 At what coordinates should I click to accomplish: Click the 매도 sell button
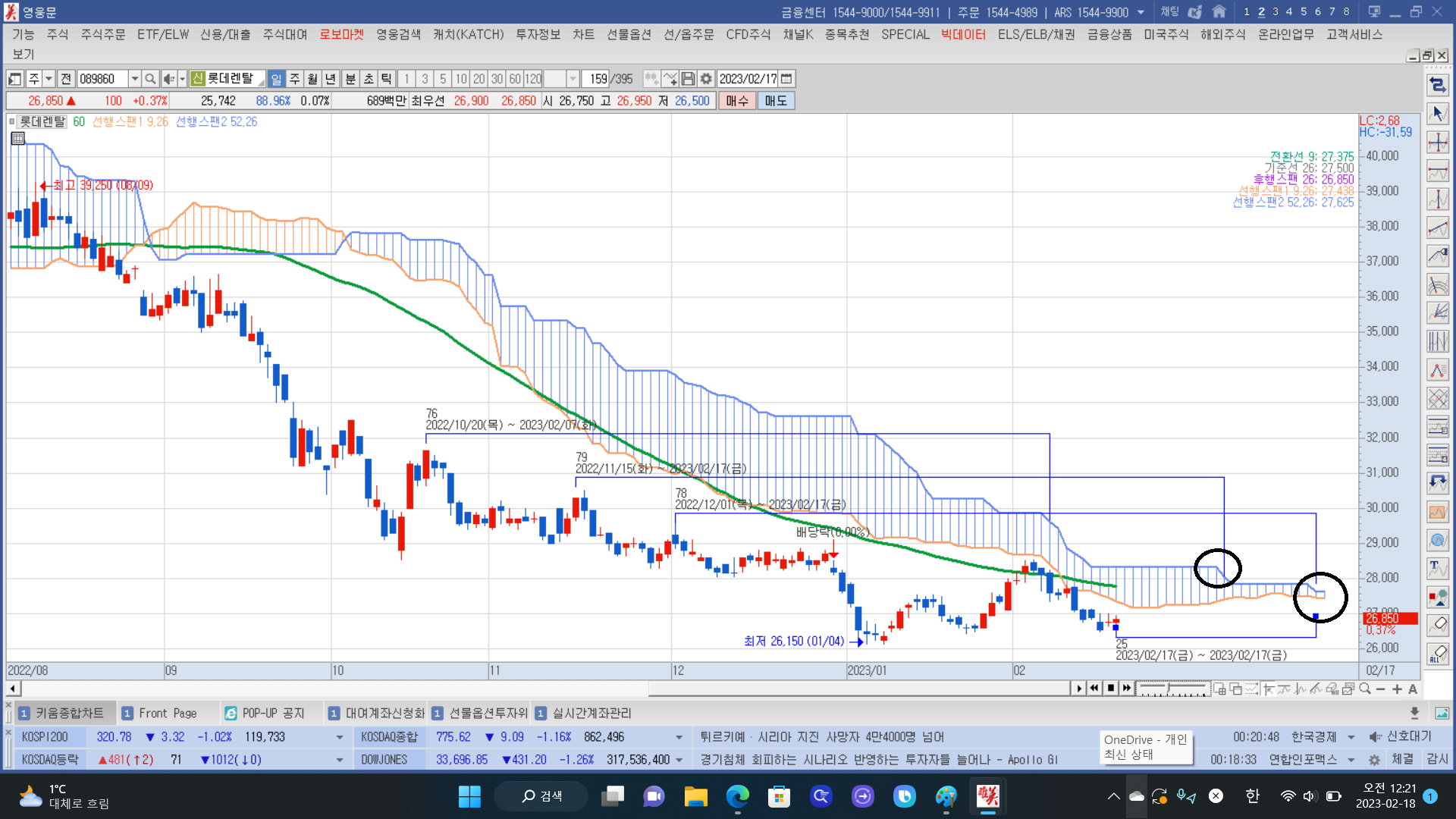coord(775,101)
